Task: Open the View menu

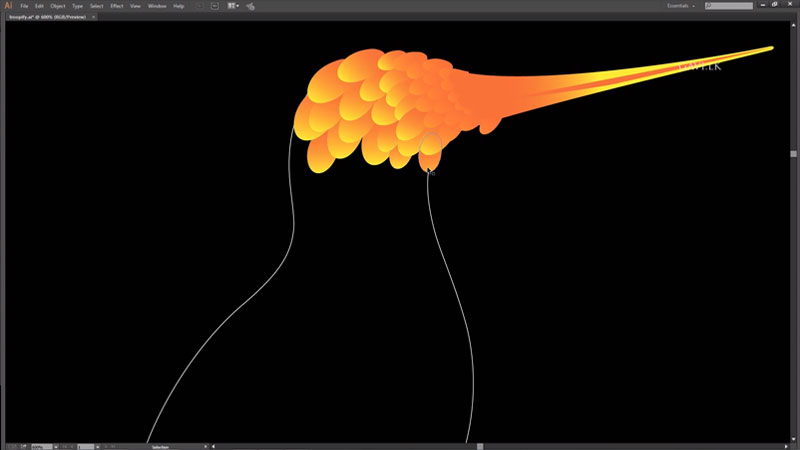Action: pyautogui.click(x=135, y=6)
